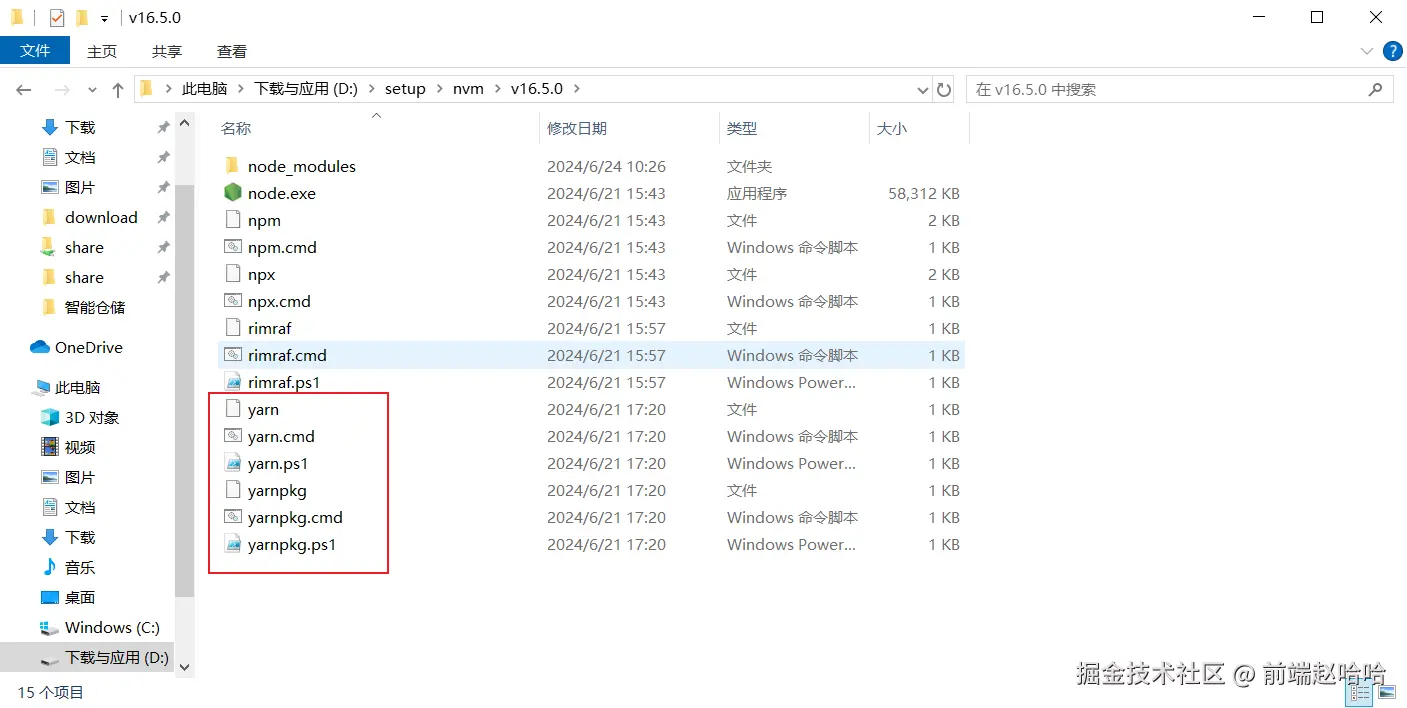Click the refresh icon in the address bar

(x=944, y=89)
